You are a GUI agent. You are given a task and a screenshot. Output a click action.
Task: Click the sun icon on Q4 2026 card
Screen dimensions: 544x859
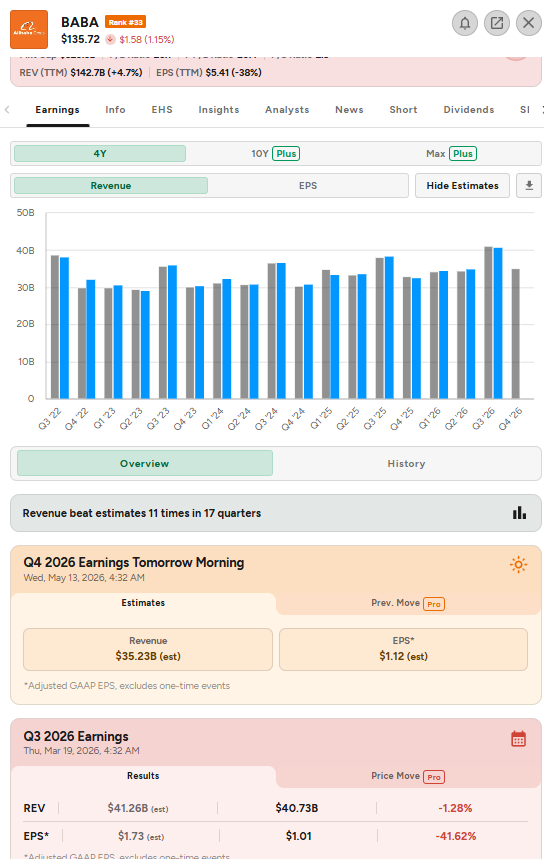click(x=518, y=564)
